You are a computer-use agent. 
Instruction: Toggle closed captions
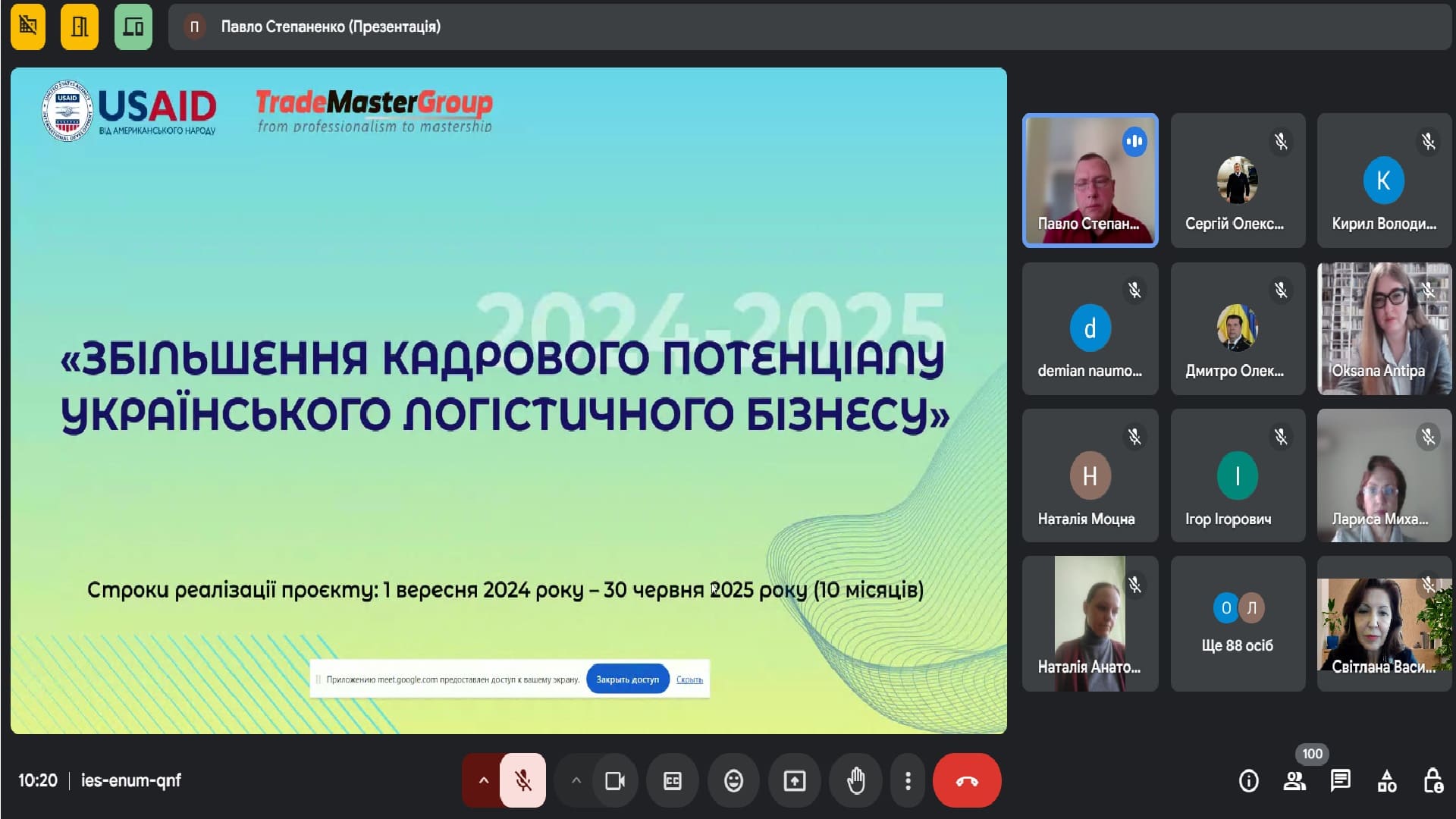pos(673,780)
